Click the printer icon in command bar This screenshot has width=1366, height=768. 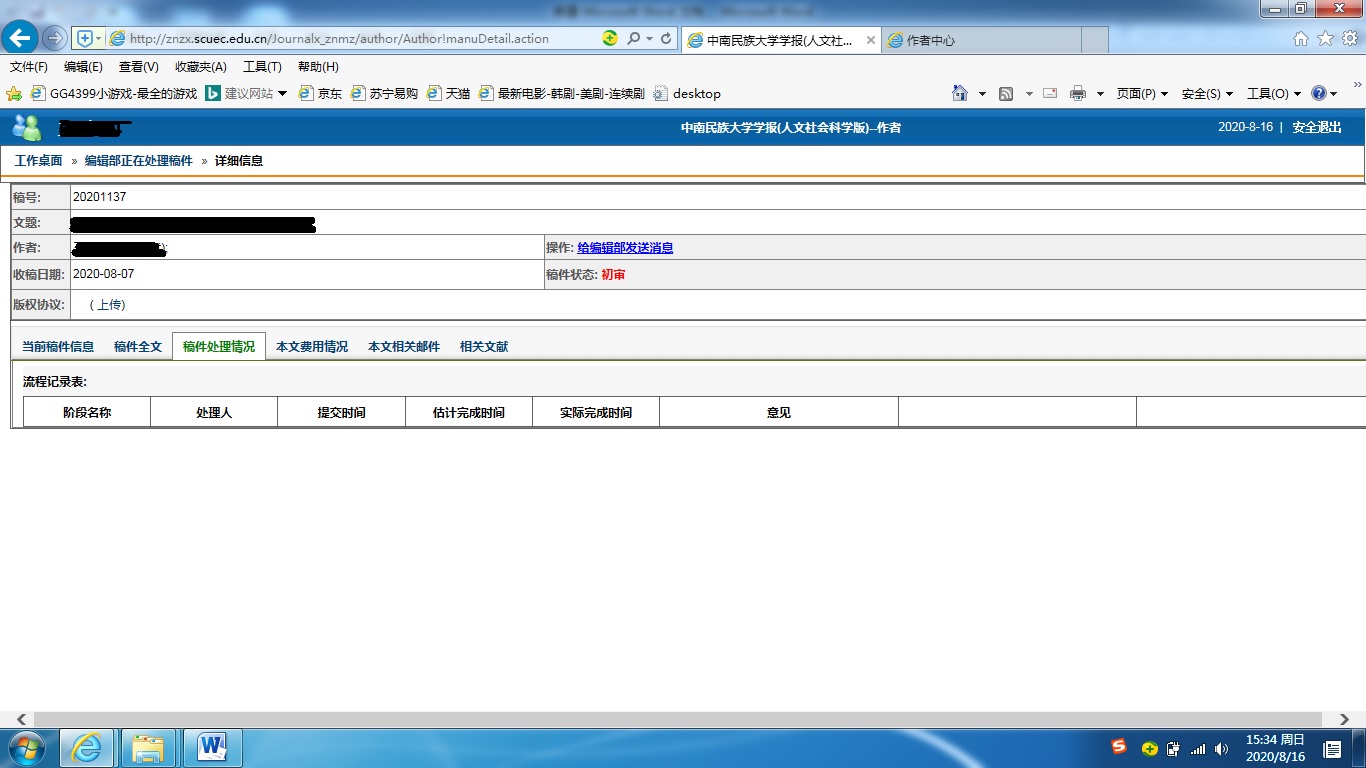tap(1077, 93)
